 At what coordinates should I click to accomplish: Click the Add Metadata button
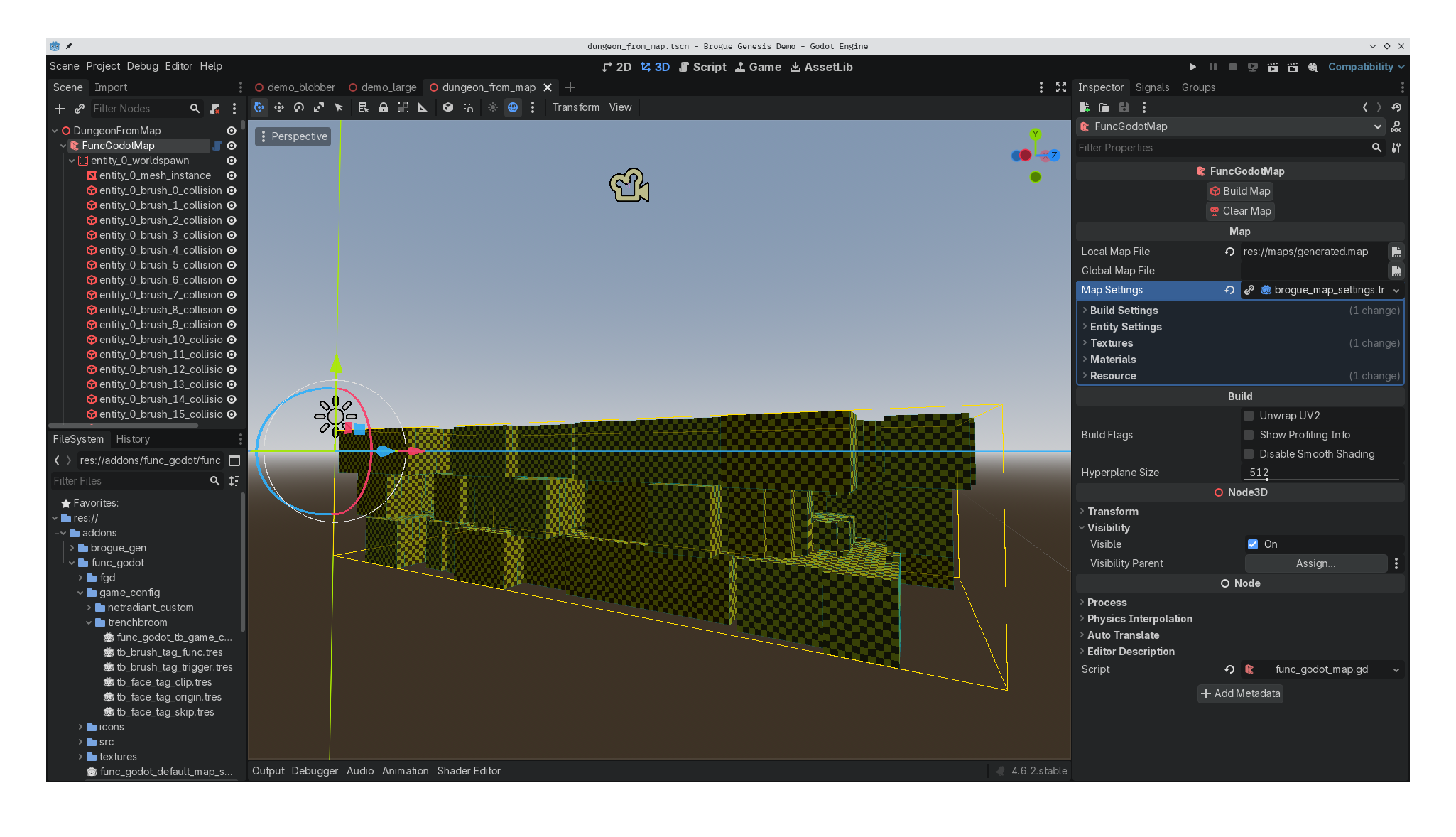pos(1240,693)
